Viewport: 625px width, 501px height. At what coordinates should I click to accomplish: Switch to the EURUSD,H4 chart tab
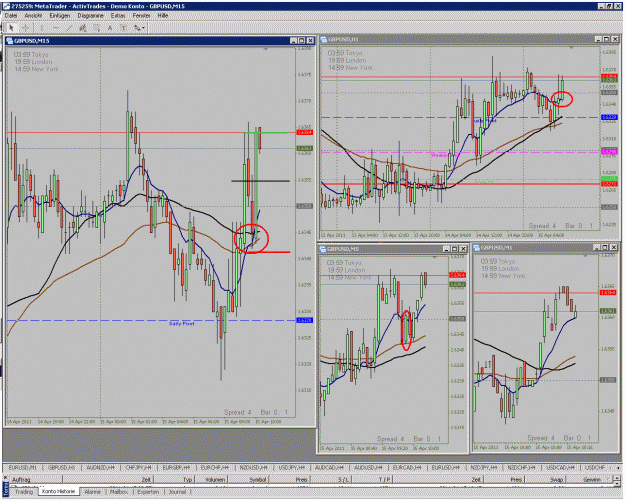446,468
